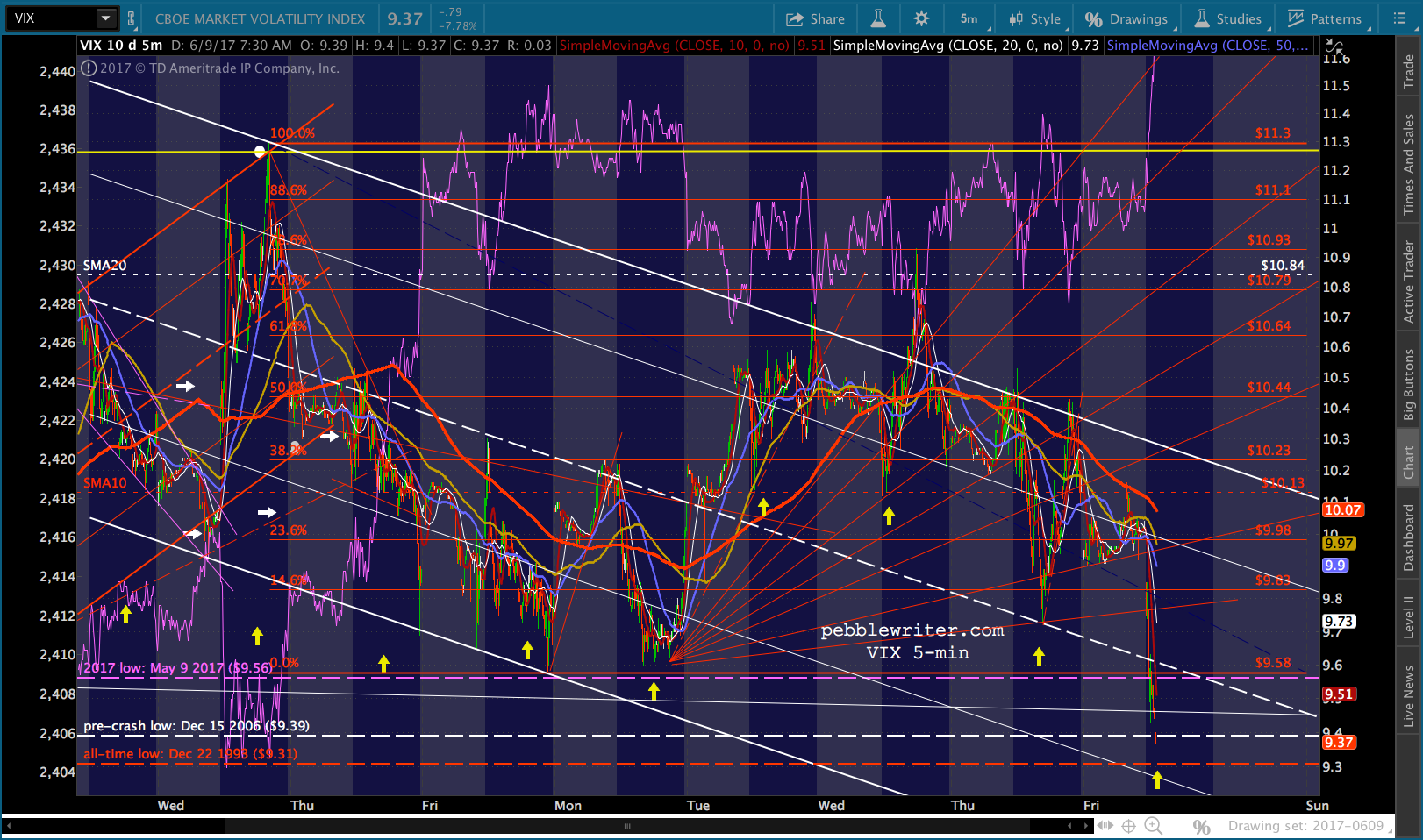Click the 50-period SimpleMovingAvg label
The width and height of the screenshot is (1423, 840).
click(1207, 46)
